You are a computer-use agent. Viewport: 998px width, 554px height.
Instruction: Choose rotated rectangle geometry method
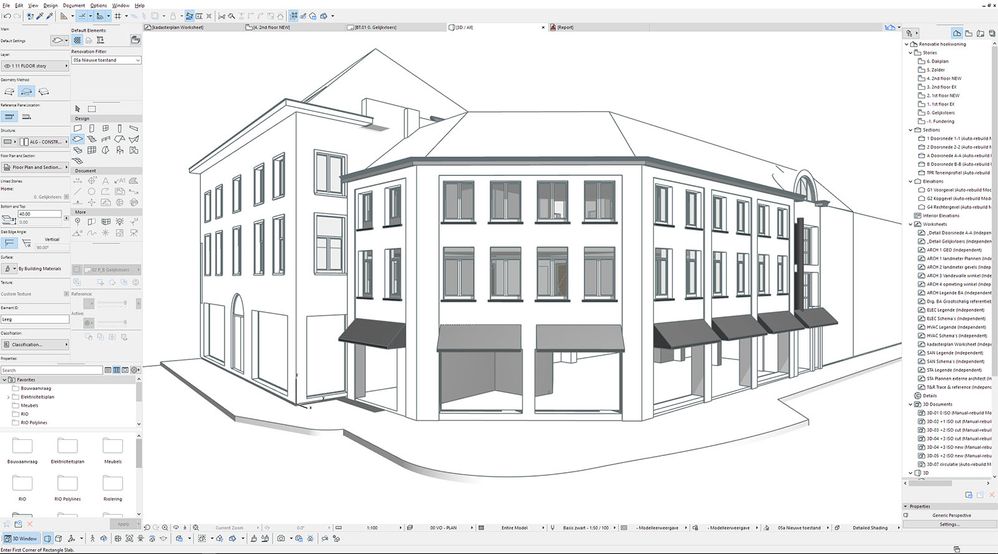43,92
